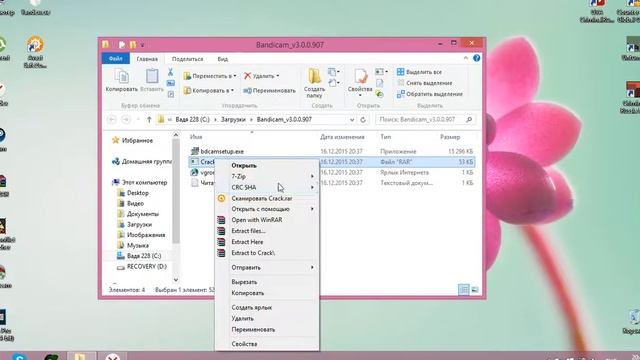This screenshot has height=360, width=640.
Task: Select RECOVERY (D:) drive in tree
Action: point(146,267)
